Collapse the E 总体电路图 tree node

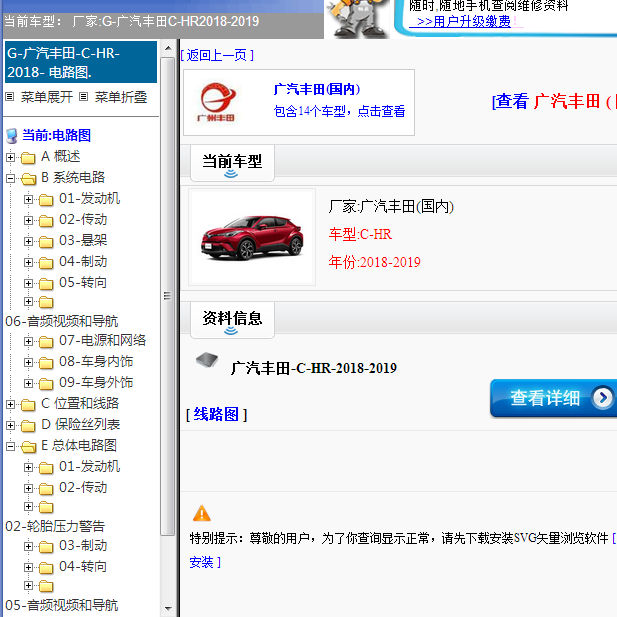(11, 446)
